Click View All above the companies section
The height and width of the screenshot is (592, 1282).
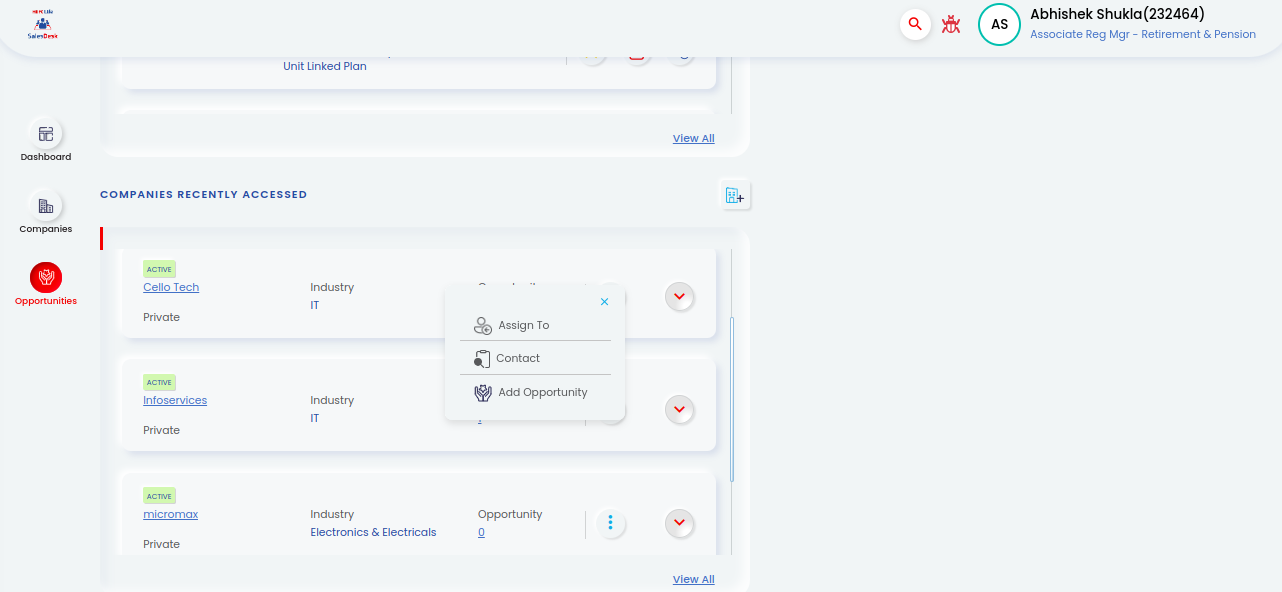click(694, 138)
